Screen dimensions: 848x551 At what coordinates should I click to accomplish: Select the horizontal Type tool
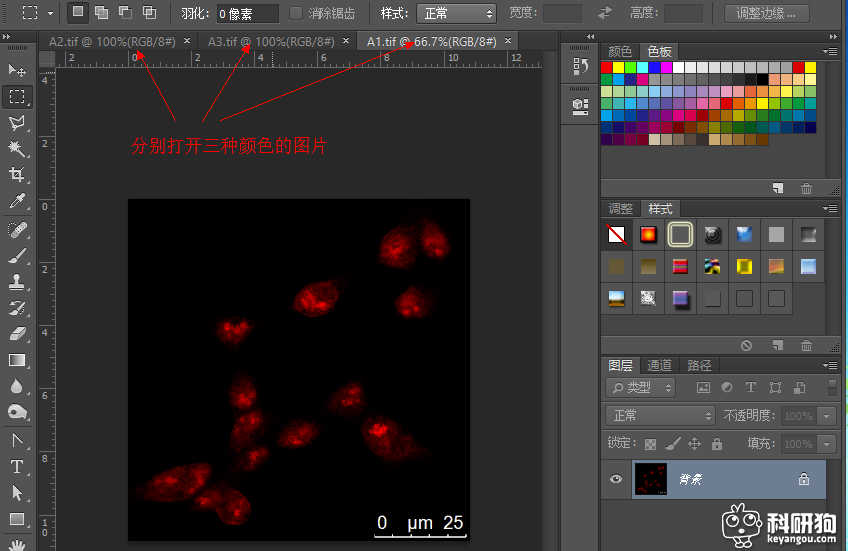coord(17,466)
